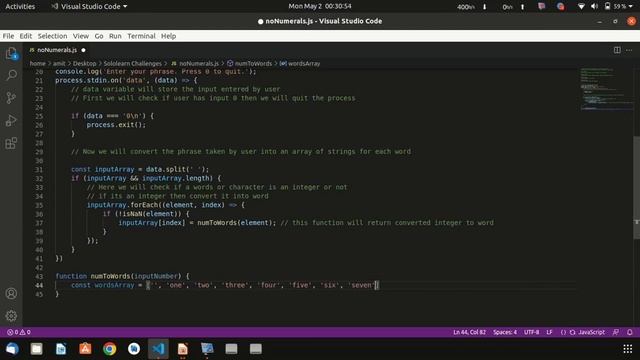This screenshot has height=360, width=640.
Task: Open the Wi-Fi network indicator
Action: 581,7
